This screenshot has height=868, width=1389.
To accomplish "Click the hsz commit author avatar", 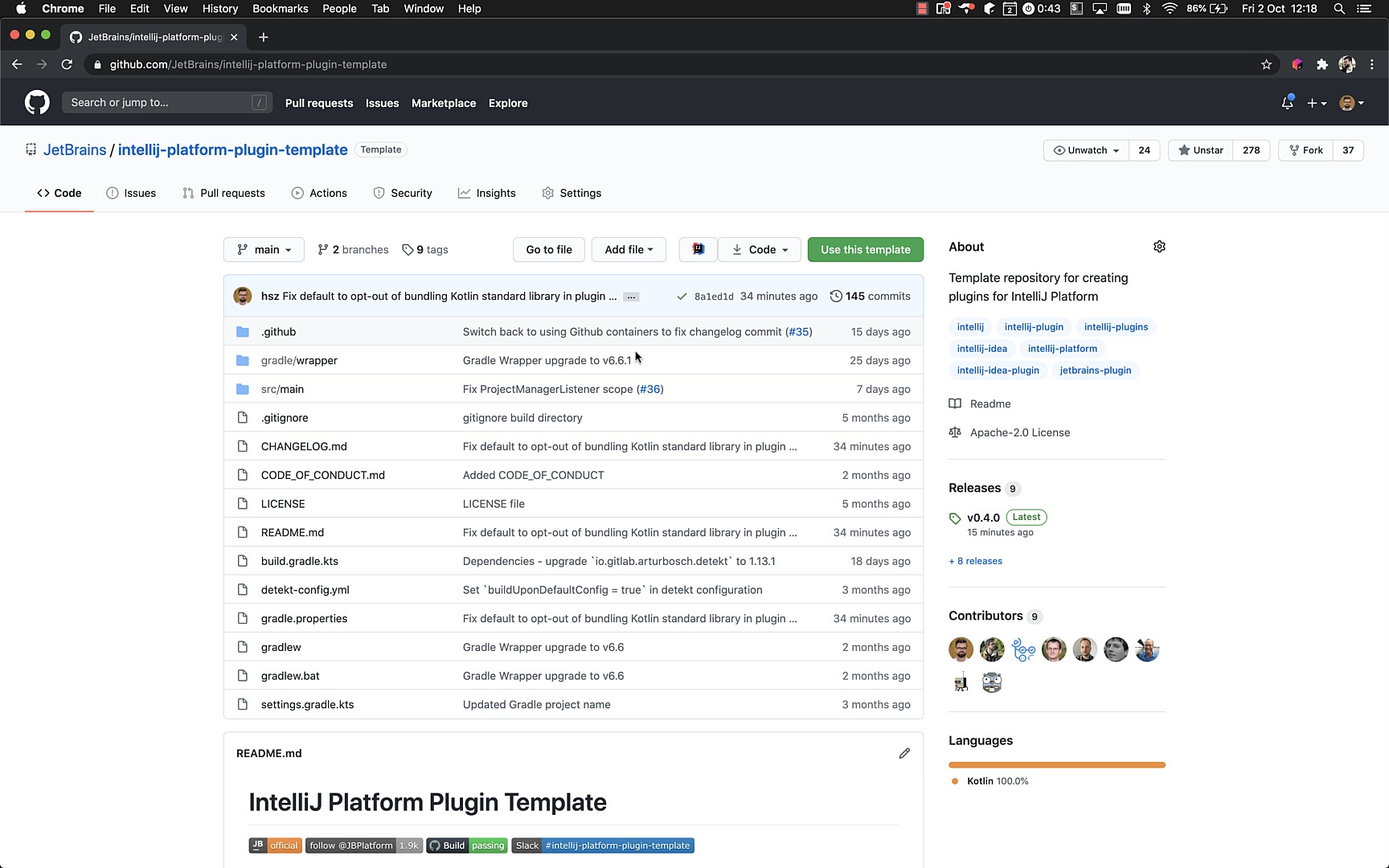I will pyautogui.click(x=243, y=296).
